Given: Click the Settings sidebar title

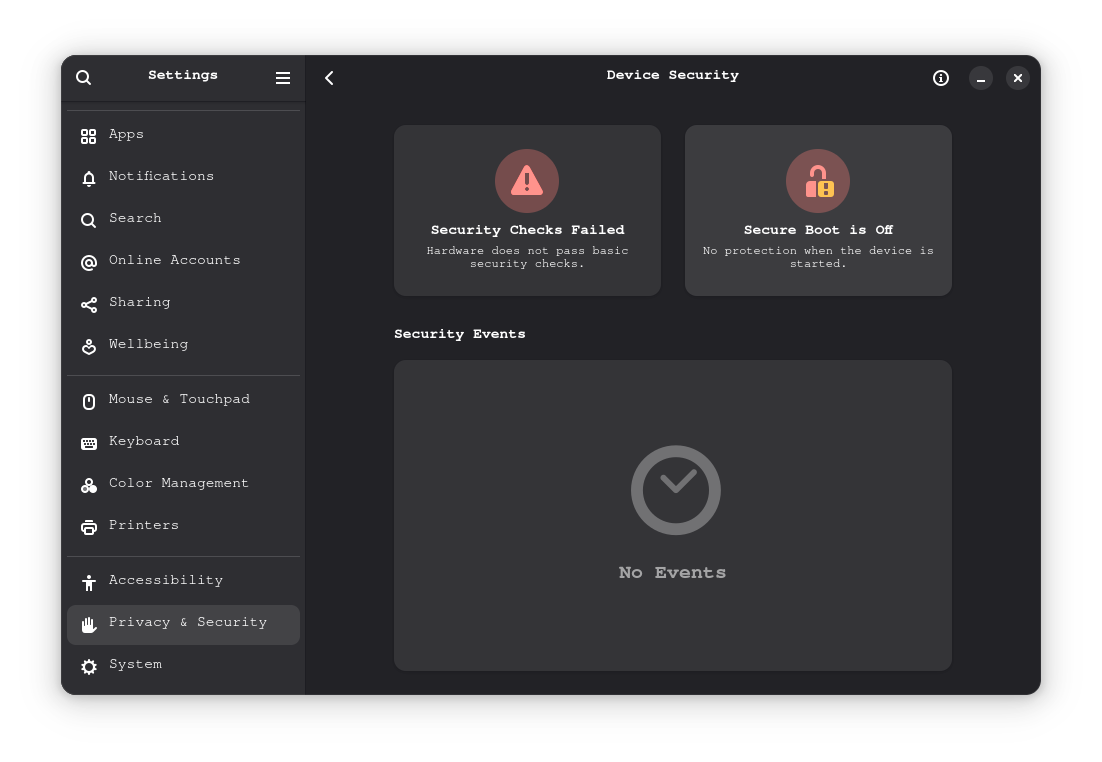Looking at the screenshot, I should [x=183, y=75].
